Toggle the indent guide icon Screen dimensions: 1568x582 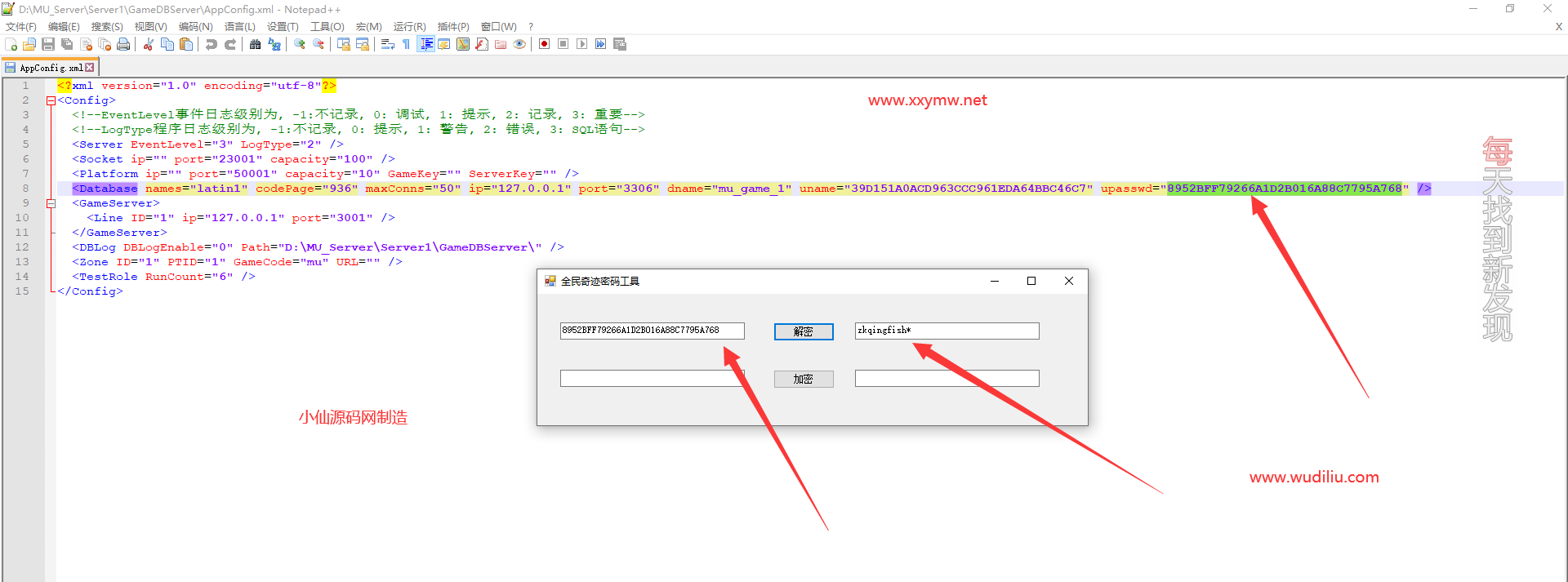pos(425,44)
